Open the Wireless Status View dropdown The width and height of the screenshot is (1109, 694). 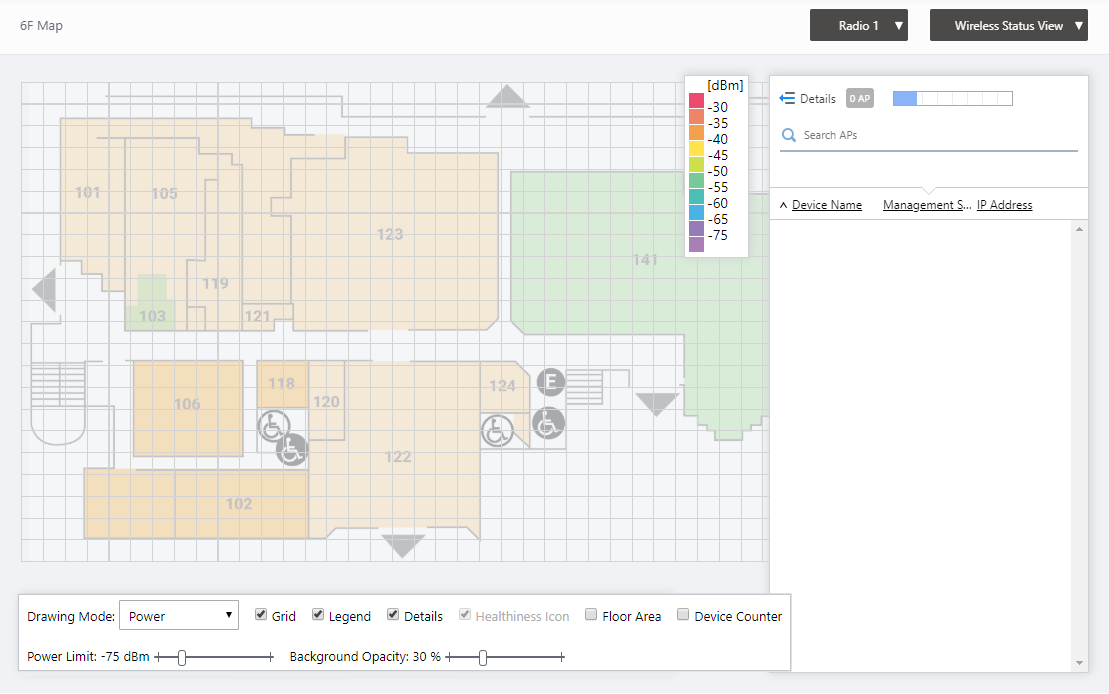pyautogui.click(x=1008, y=26)
